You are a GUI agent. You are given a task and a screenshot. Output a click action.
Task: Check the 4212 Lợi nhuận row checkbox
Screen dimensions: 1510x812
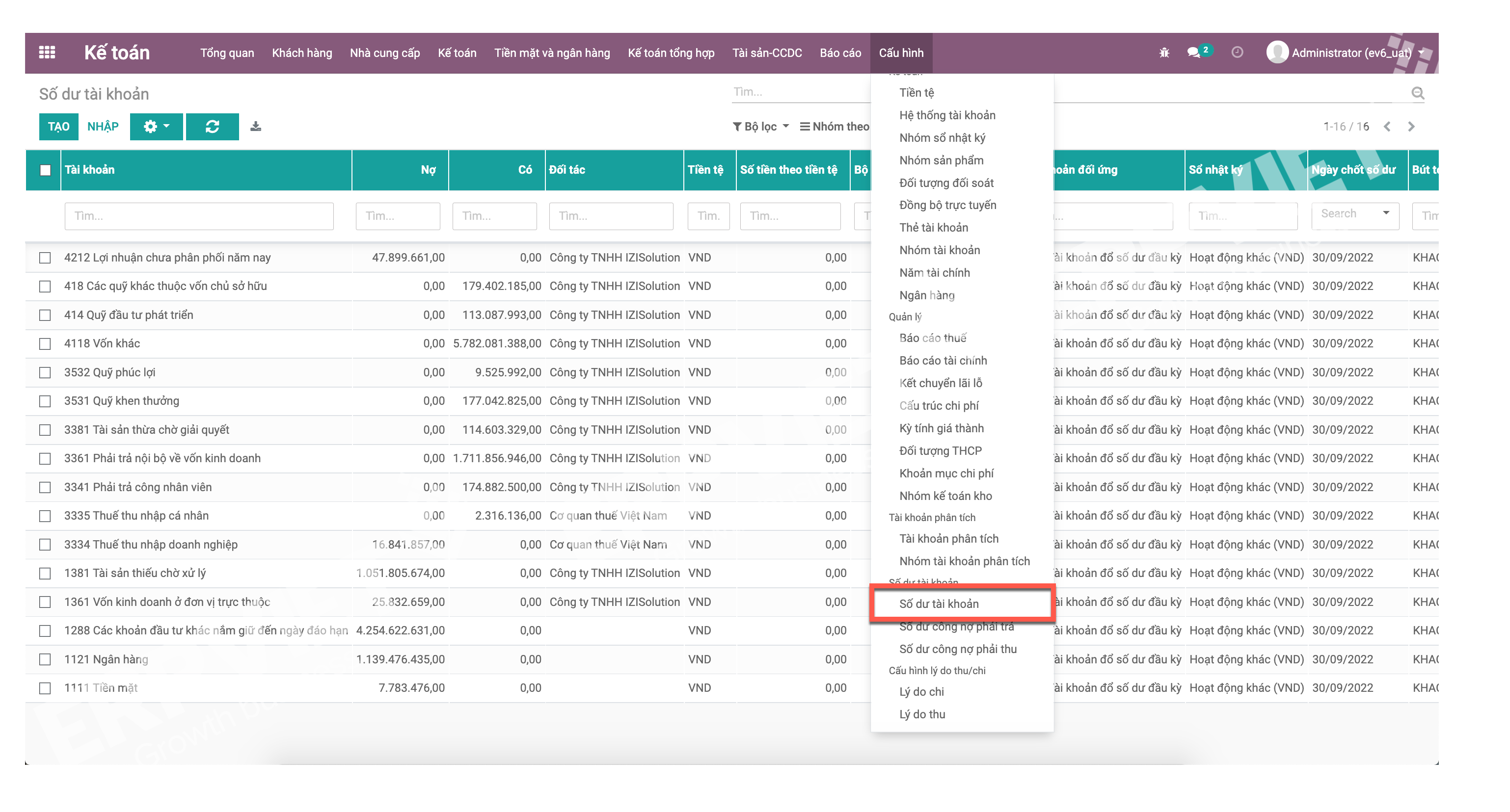point(45,258)
